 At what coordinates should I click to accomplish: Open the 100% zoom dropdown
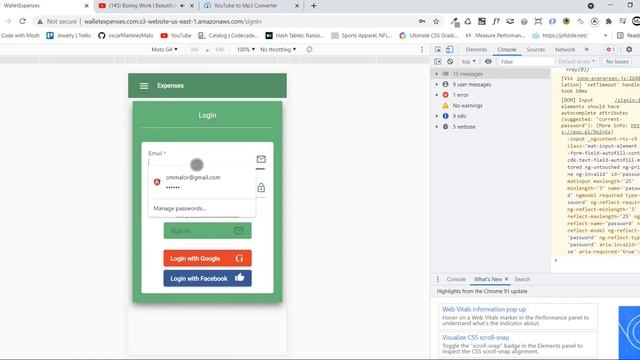(245, 49)
